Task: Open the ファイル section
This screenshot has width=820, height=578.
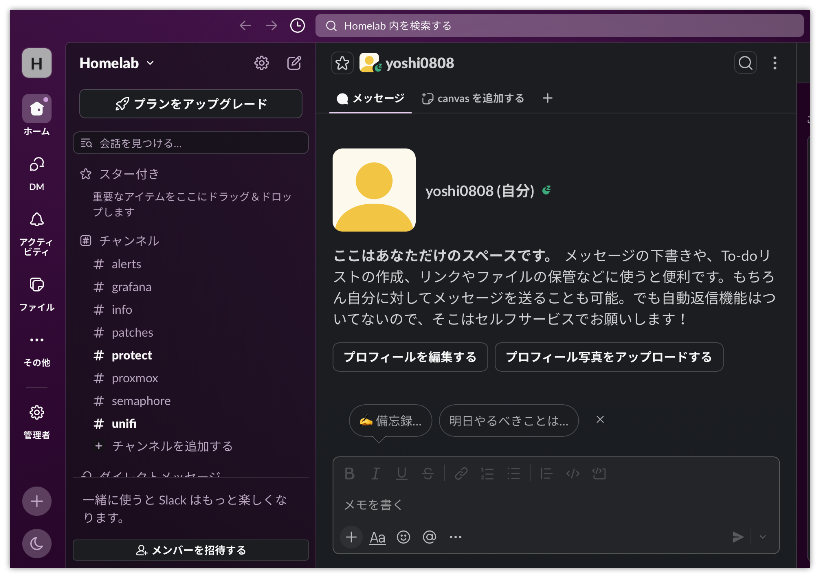Action: (37, 294)
